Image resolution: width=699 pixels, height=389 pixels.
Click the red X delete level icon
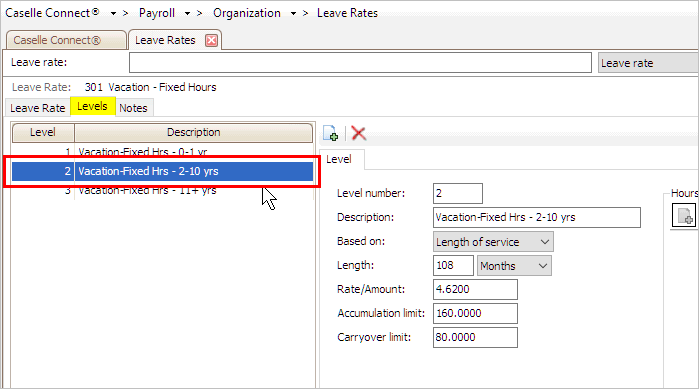tap(358, 133)
